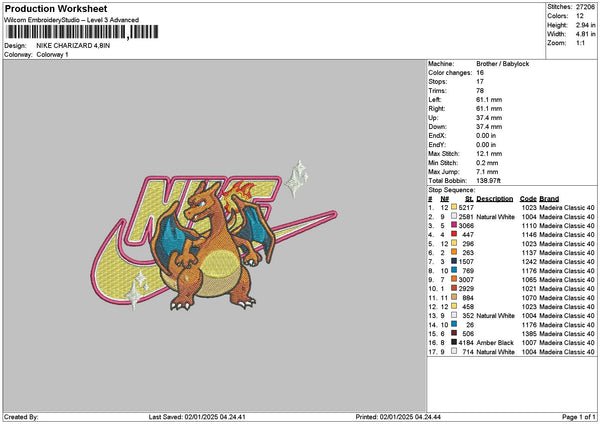Screen dimensions: 600x424
Task: Click the orange swatch in stop row 6
Action: pos(454,252)
